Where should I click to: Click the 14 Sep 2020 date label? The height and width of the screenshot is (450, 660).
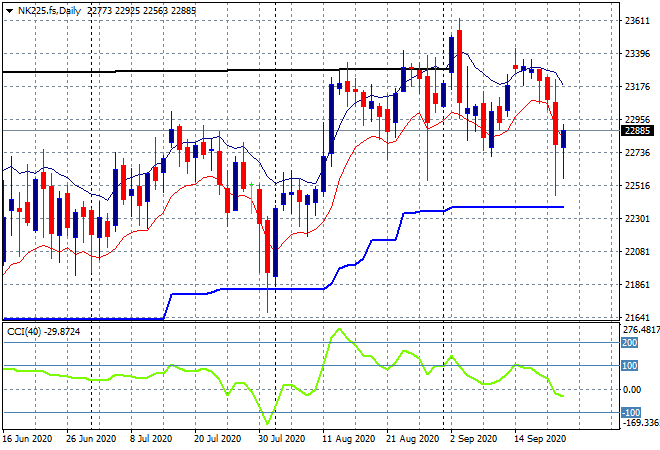[x=540, y=439]
